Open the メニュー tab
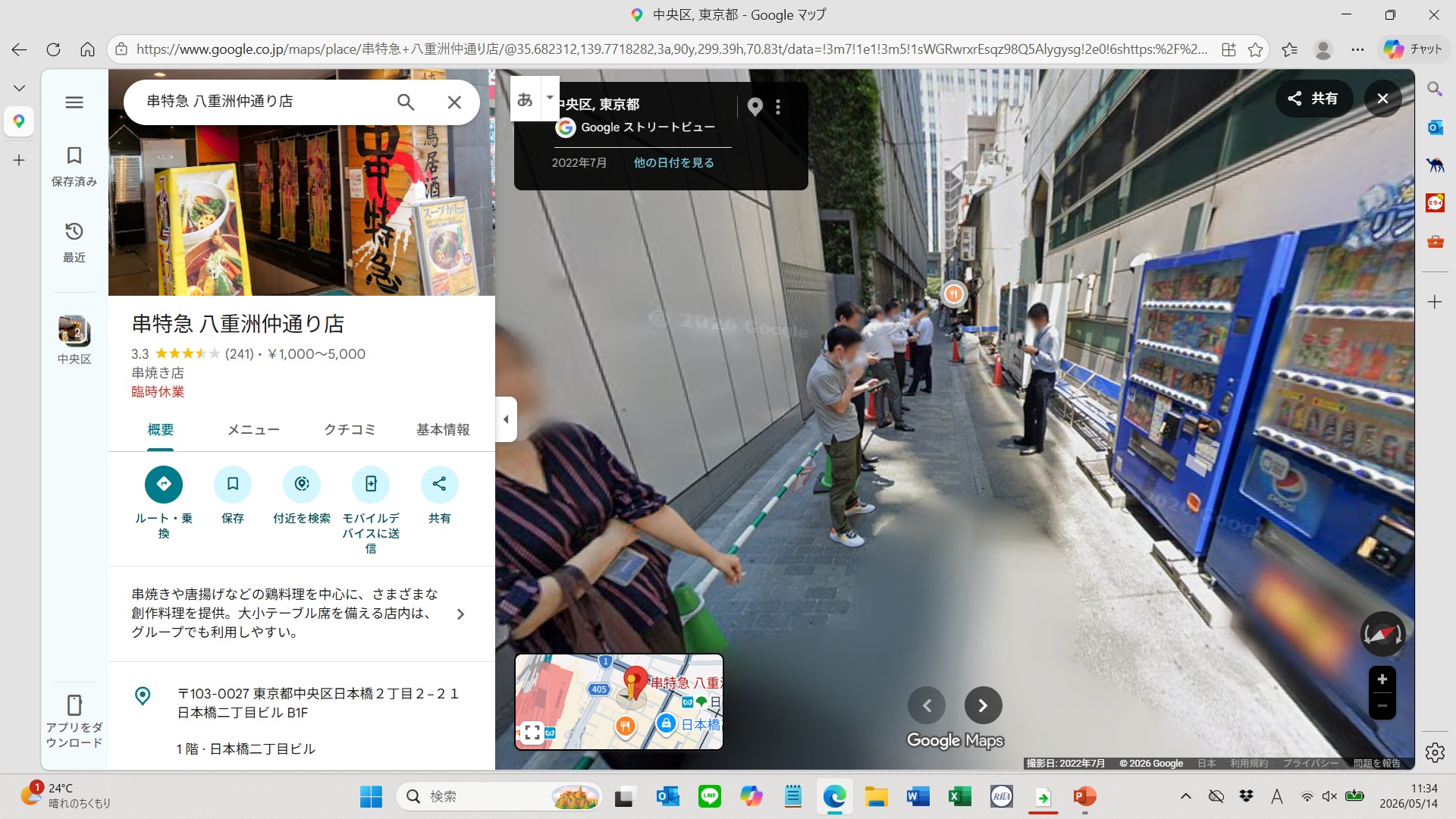This screenshot has width=1456, height=819. [x=253, y=430]
